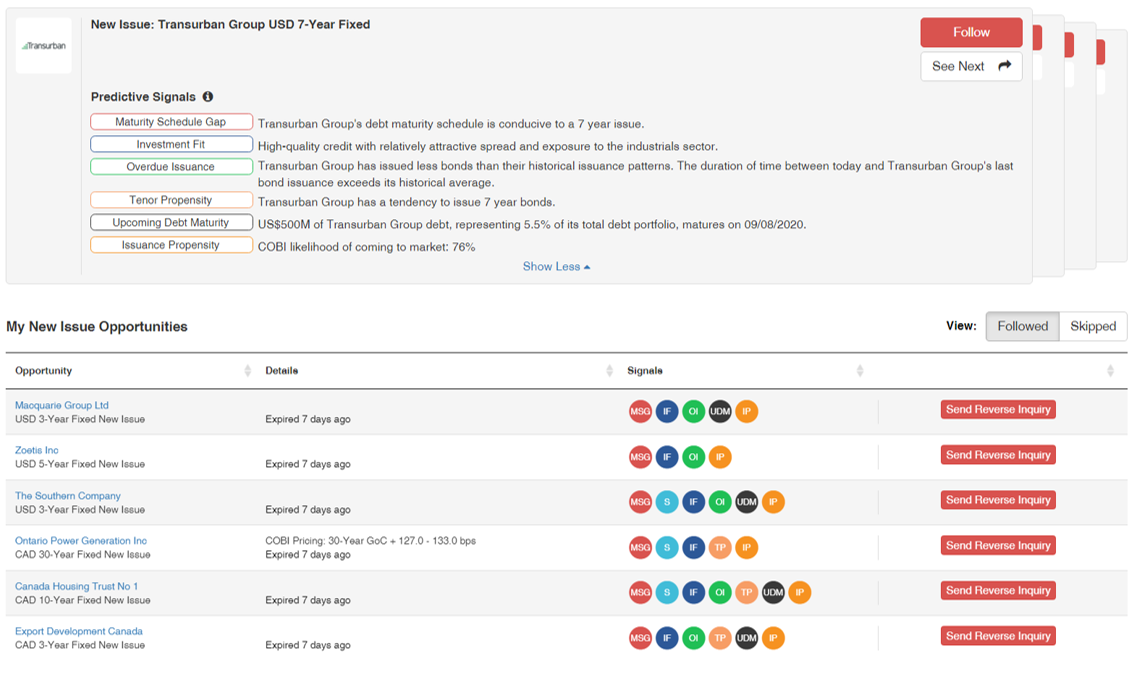Screen dimensions: 1136x689
Task: Send Reverse Inquiry for Zoetis Inc
Action: (998, 455)
